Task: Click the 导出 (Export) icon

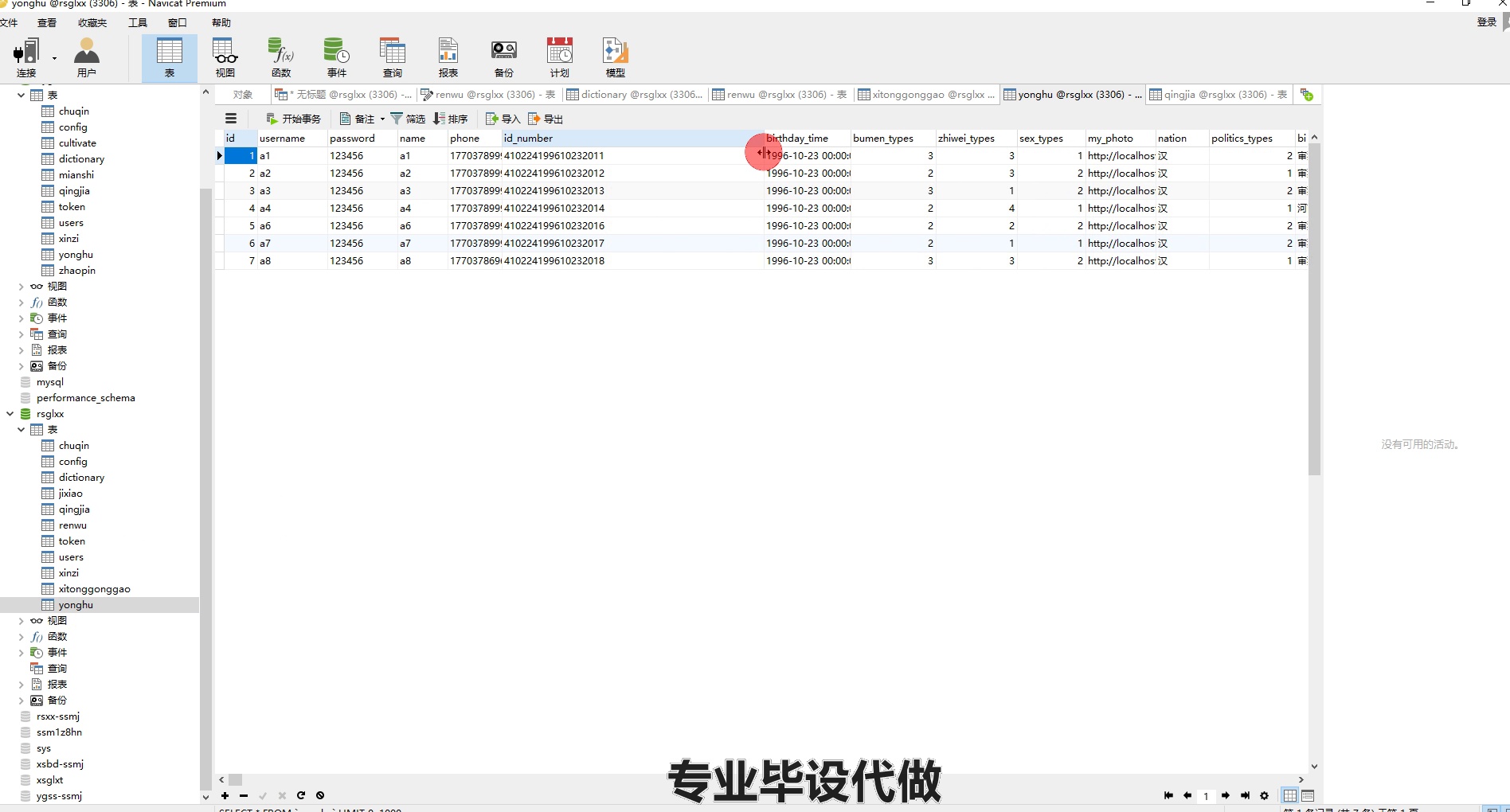Action: (545, 118)
